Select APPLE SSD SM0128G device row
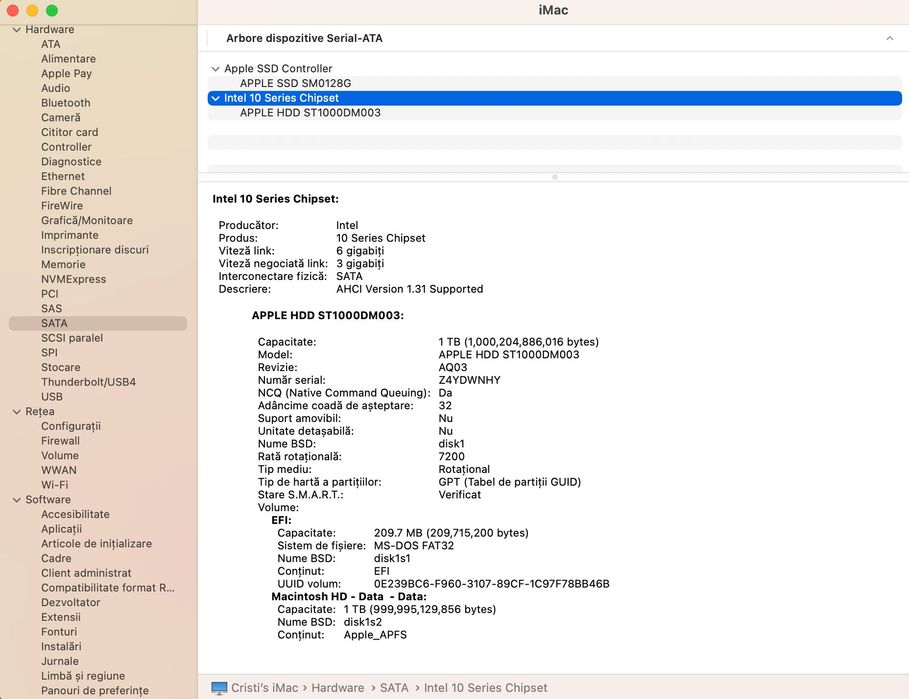 [x=555, y=83]
